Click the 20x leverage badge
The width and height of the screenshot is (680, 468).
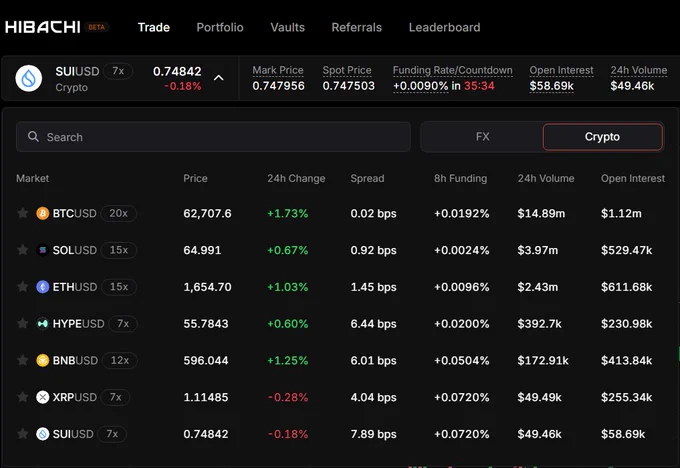pyautogui.click(x=118, y=213)
